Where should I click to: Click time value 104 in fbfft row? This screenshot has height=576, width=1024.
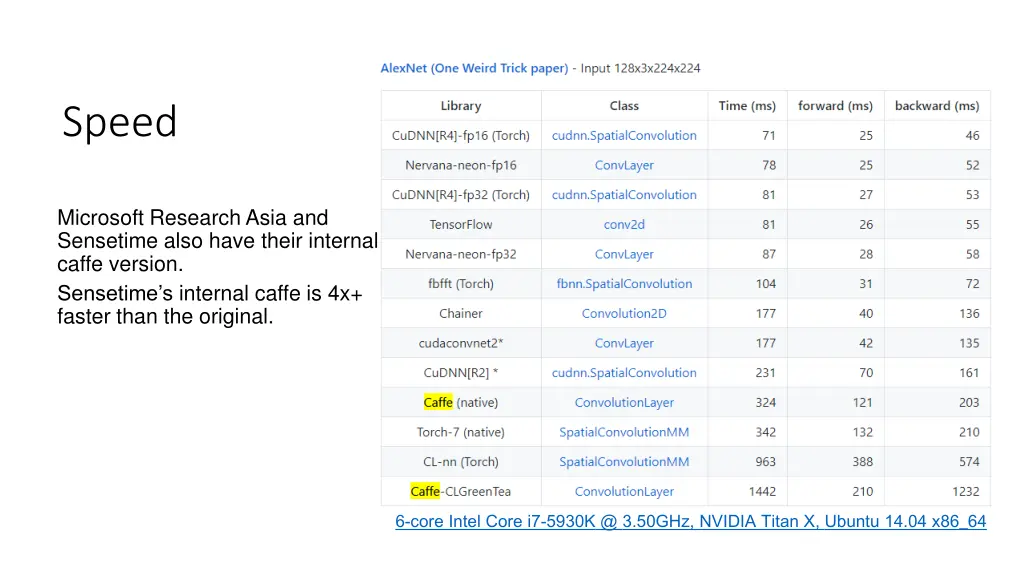(x=765, y=283)
